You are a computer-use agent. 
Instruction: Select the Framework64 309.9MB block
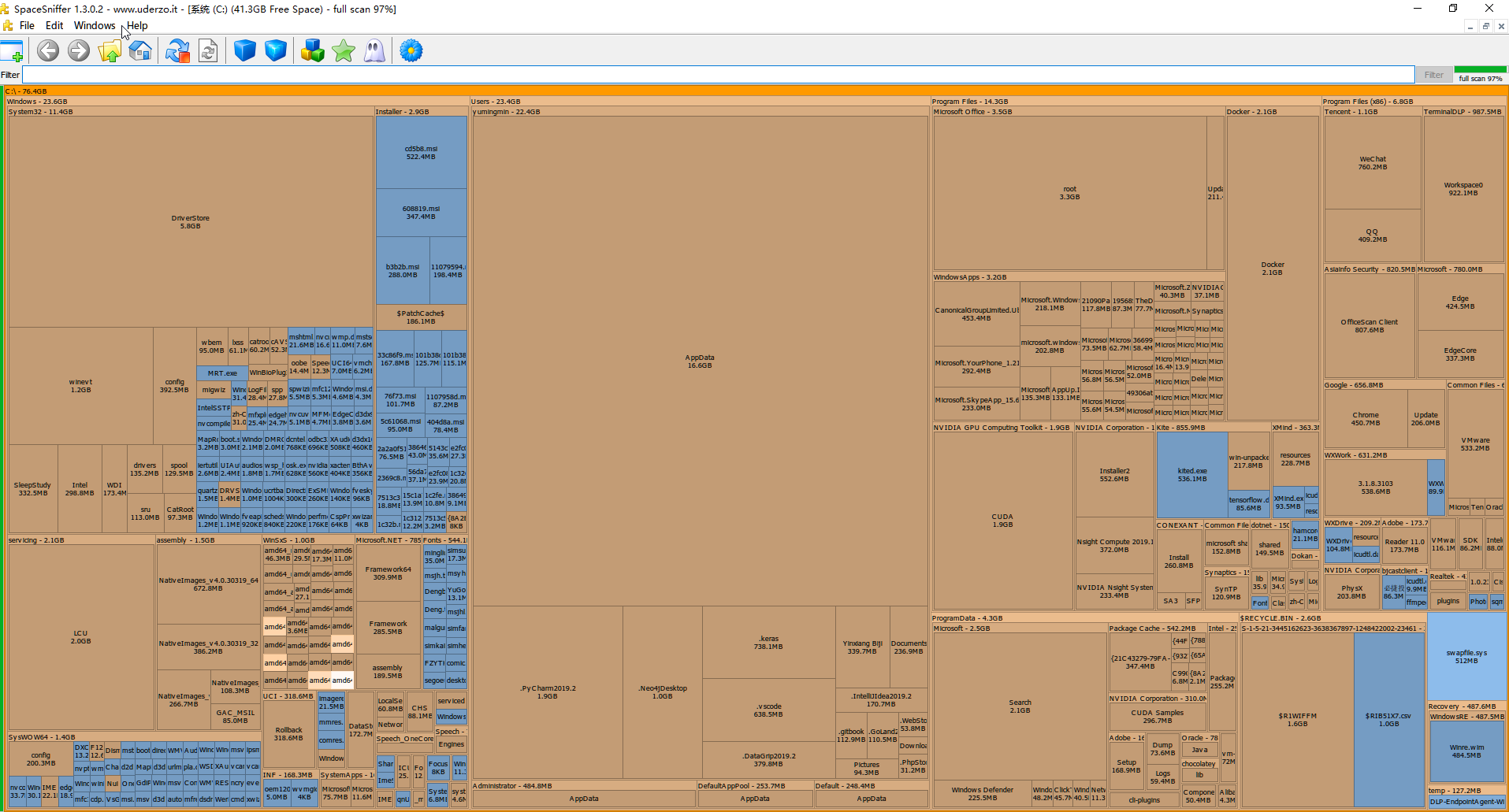[388, 573]
